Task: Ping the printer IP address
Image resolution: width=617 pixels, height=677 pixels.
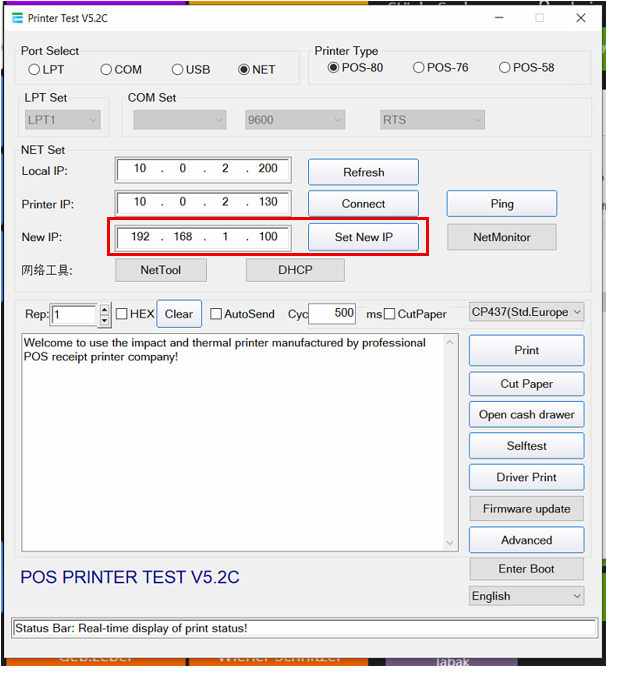Action: pyautogui.click(x=501, y=204)
